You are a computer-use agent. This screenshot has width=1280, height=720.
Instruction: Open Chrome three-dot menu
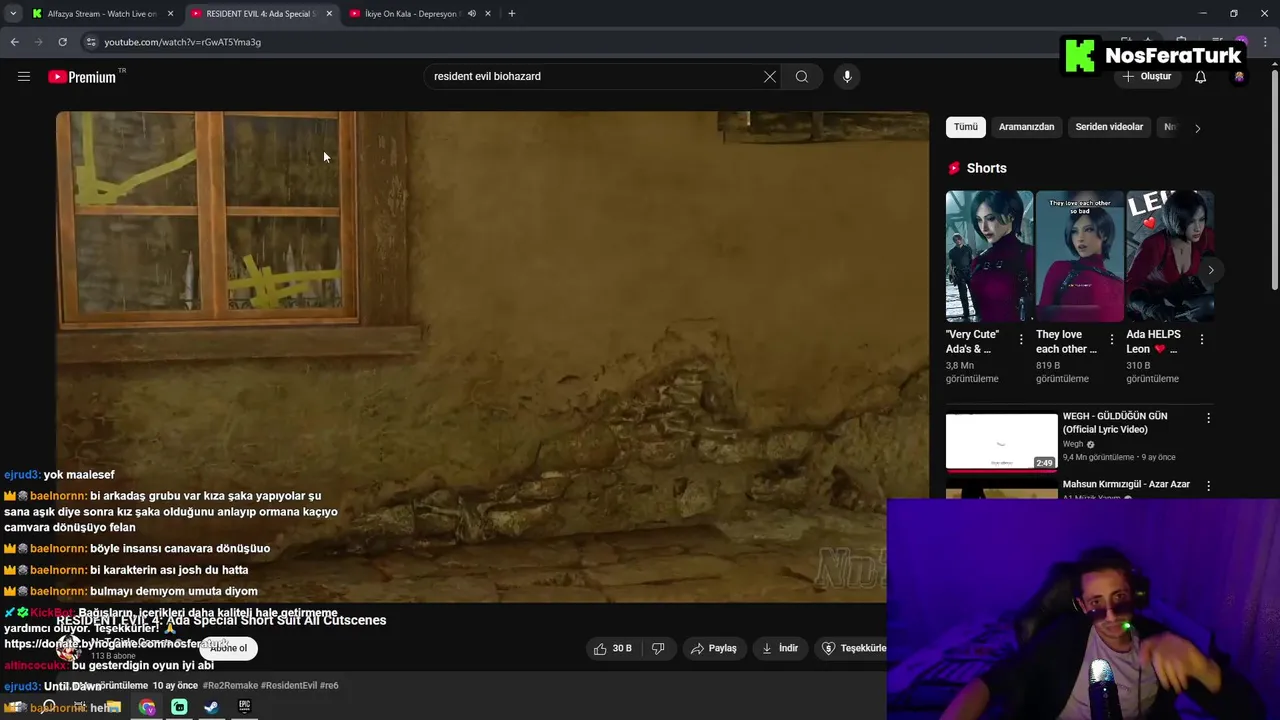1267,42
